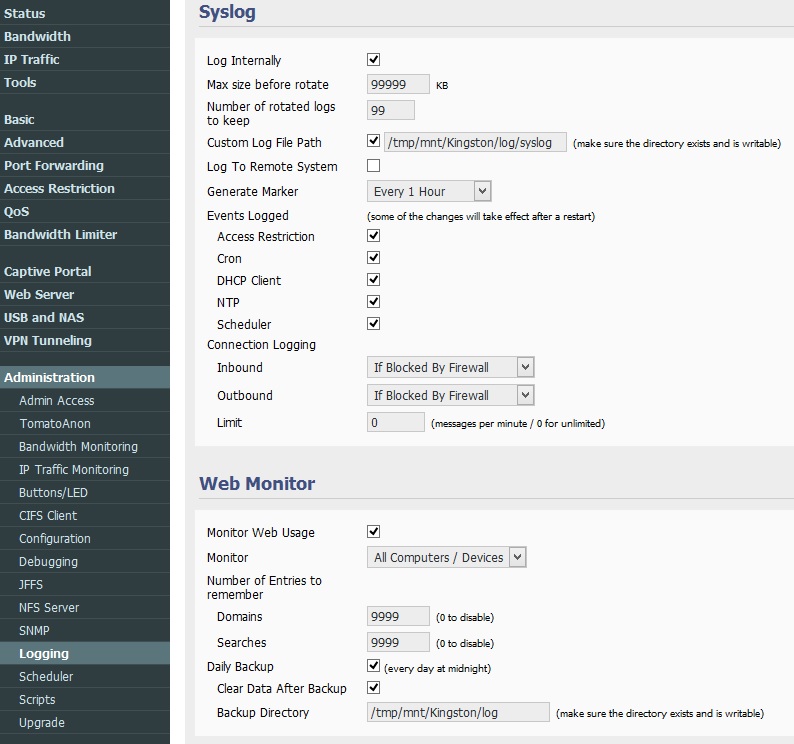Open the Upgrade page
The width and height of the screenshot is (794, 744).
pyautogui.click(x=85, y=723)
